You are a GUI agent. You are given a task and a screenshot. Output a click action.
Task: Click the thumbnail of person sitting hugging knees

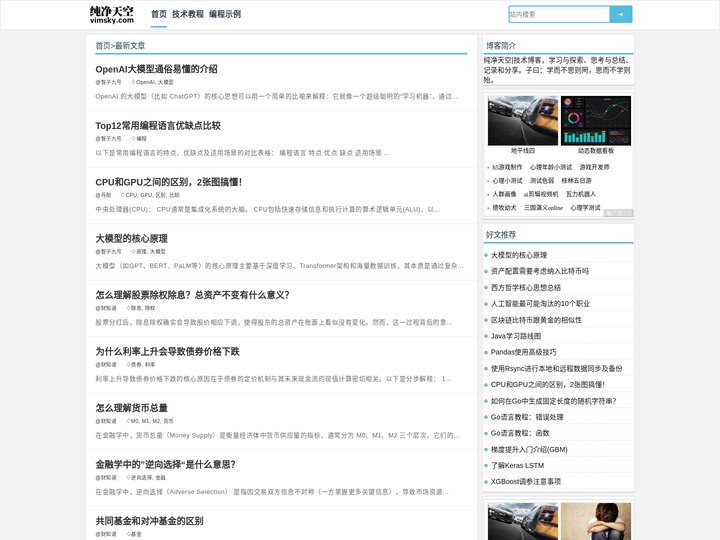click(596, 522)
